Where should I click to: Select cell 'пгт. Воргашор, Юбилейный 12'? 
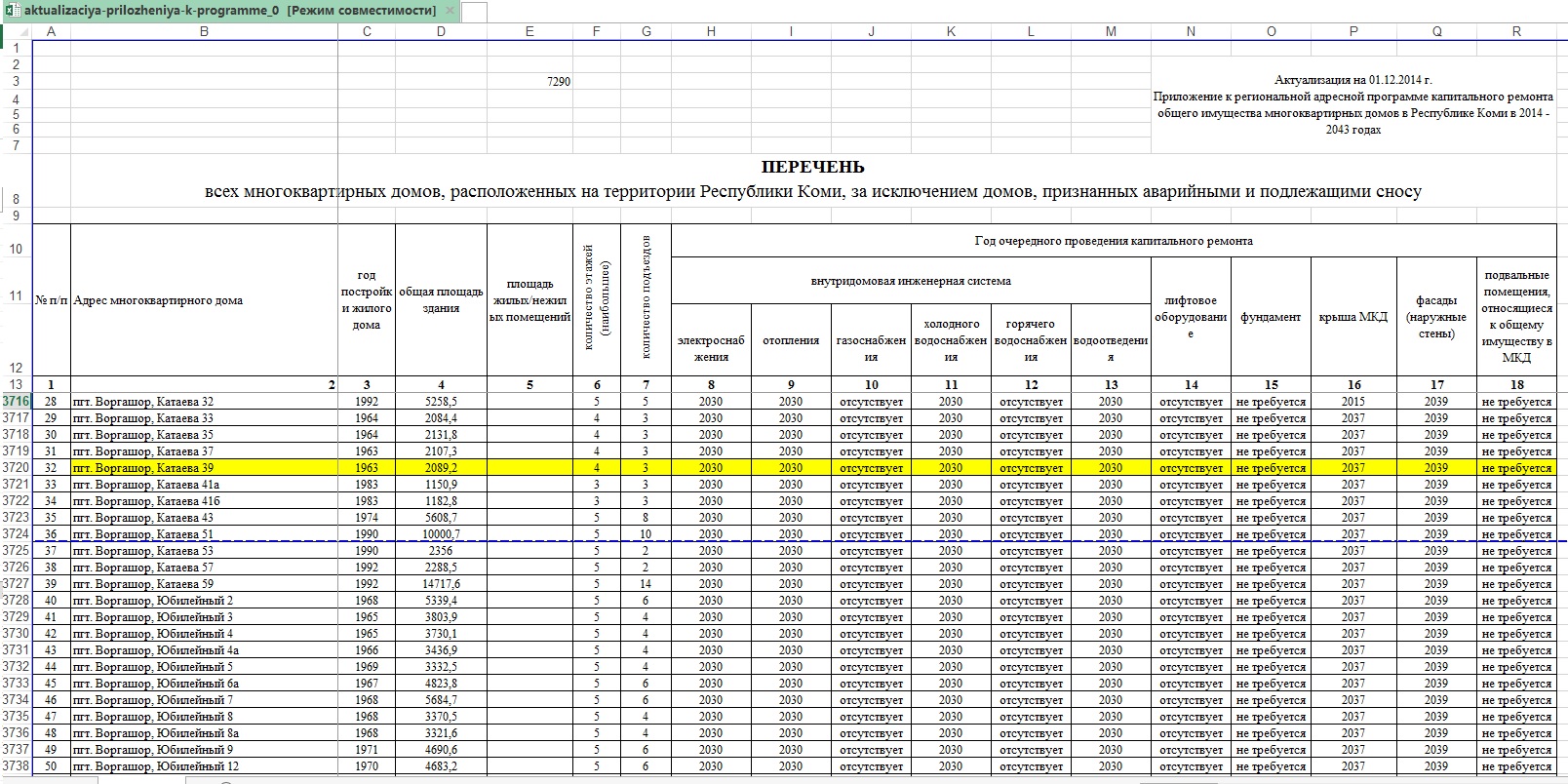coord(204,766)
